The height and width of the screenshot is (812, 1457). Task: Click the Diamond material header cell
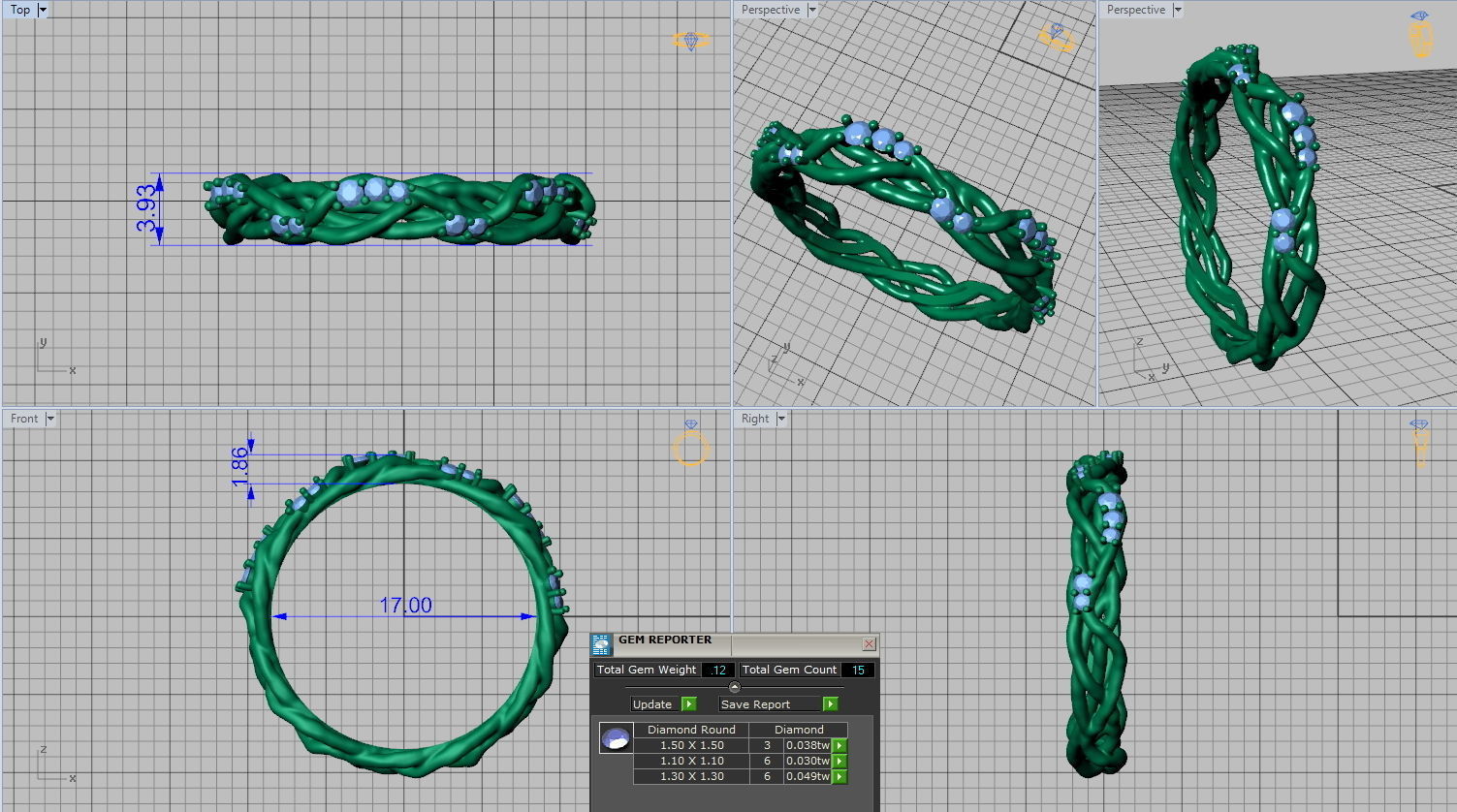tap(799, 730)
